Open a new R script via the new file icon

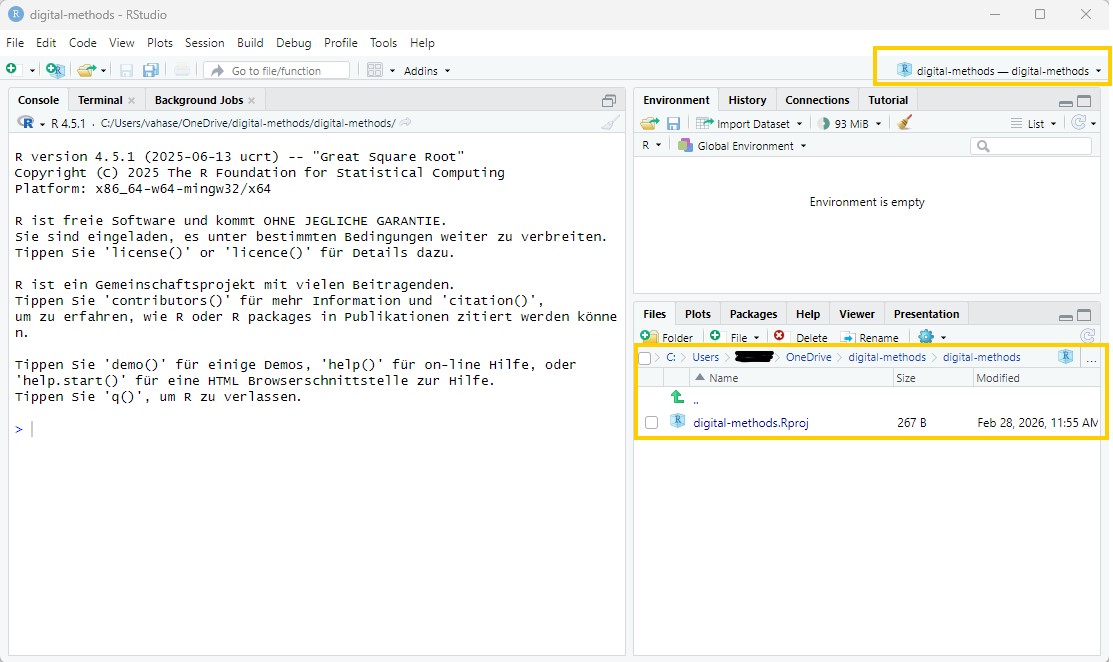(10, 69)
